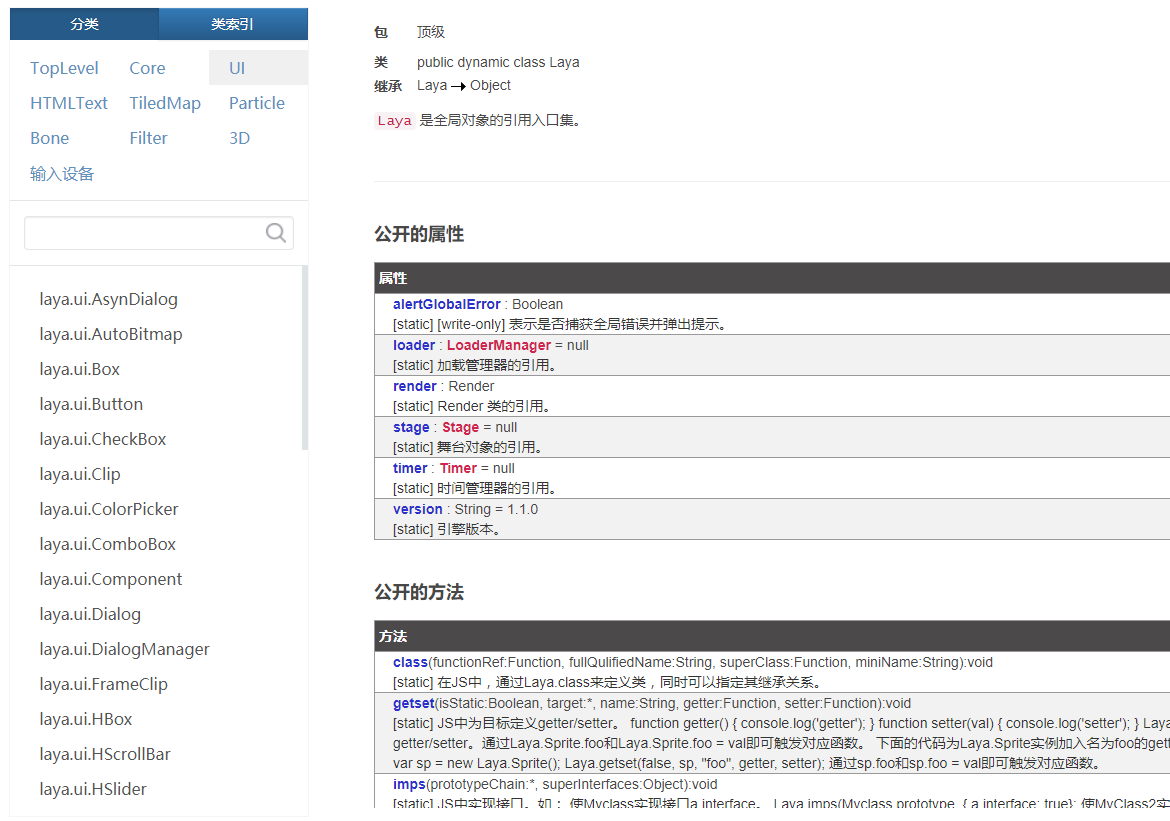Image resolution: width=1170 pixels, height=821 pixels.
Task: Click the 顶级 package value
Action: [x=431, y=32]
